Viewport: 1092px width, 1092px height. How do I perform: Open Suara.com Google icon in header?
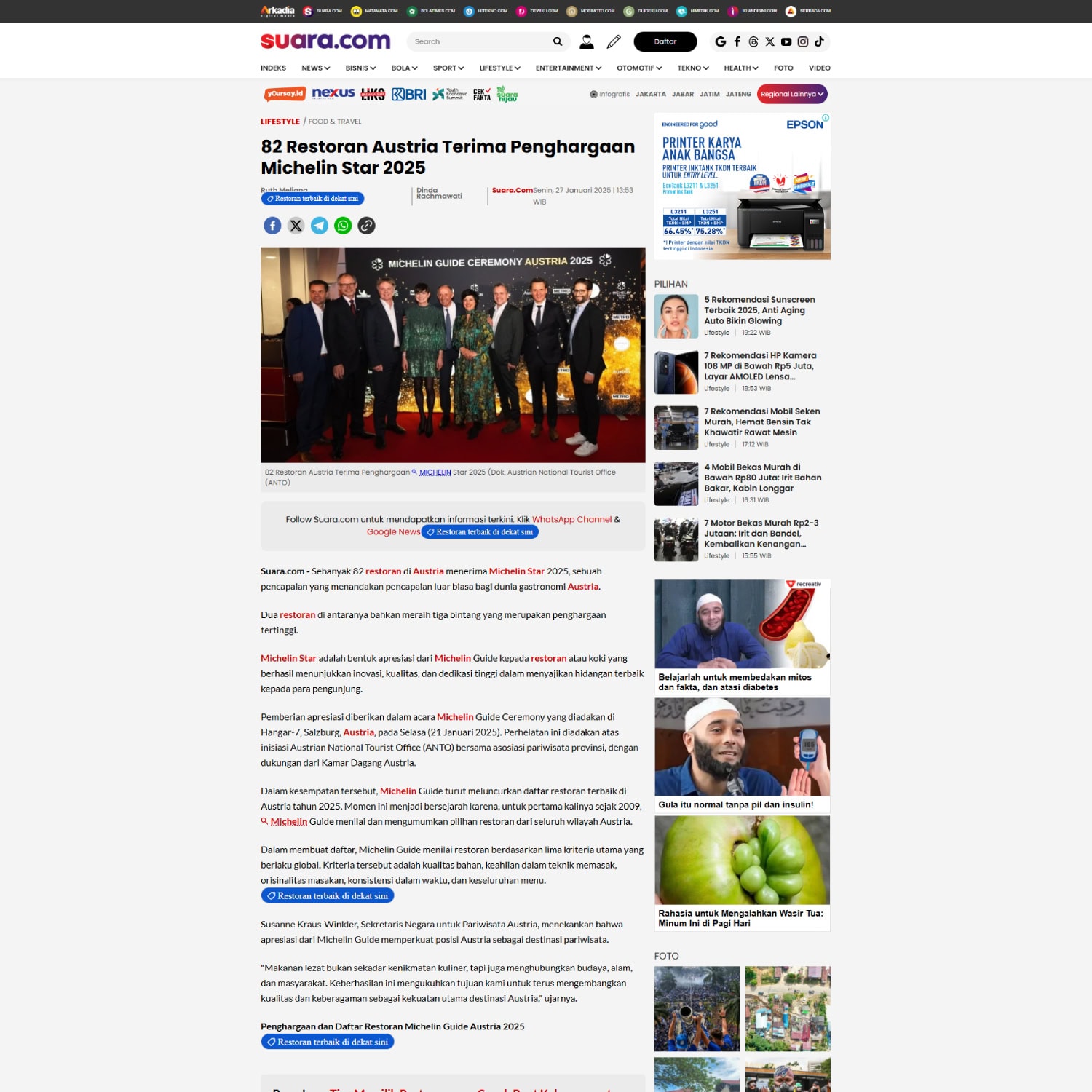(721, 41)
